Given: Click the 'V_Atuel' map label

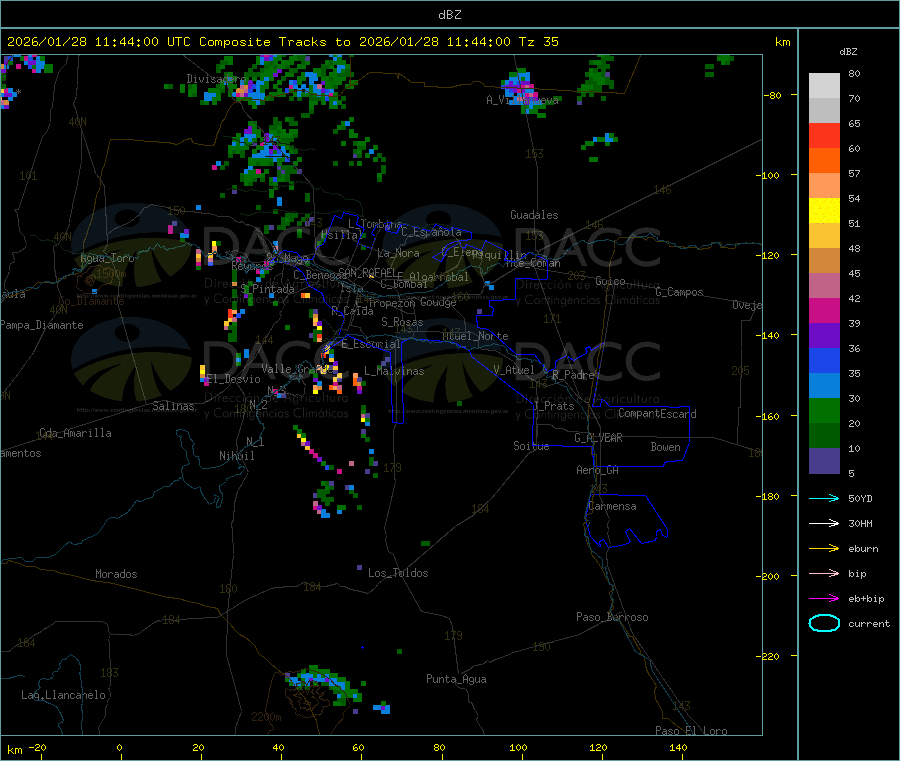Looking at the screenshot, I should pyautogui.click(x=514, y=370).
